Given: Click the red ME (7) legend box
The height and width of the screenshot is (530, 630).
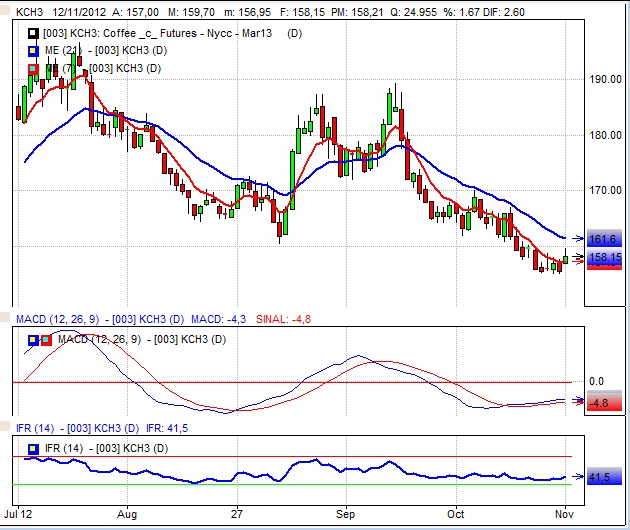Looking at the screenshot, I should [x=33, y=68].
